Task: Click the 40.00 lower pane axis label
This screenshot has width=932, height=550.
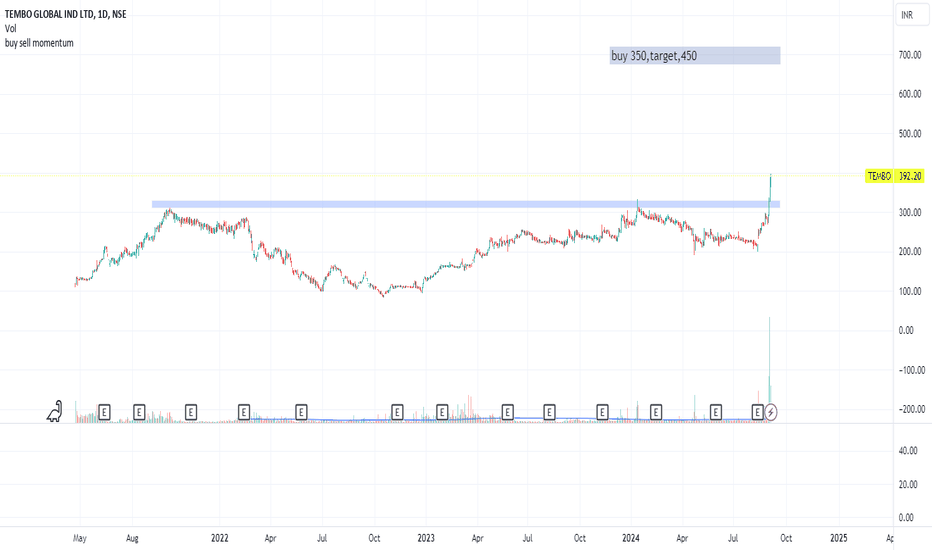Action: point(906,451)
